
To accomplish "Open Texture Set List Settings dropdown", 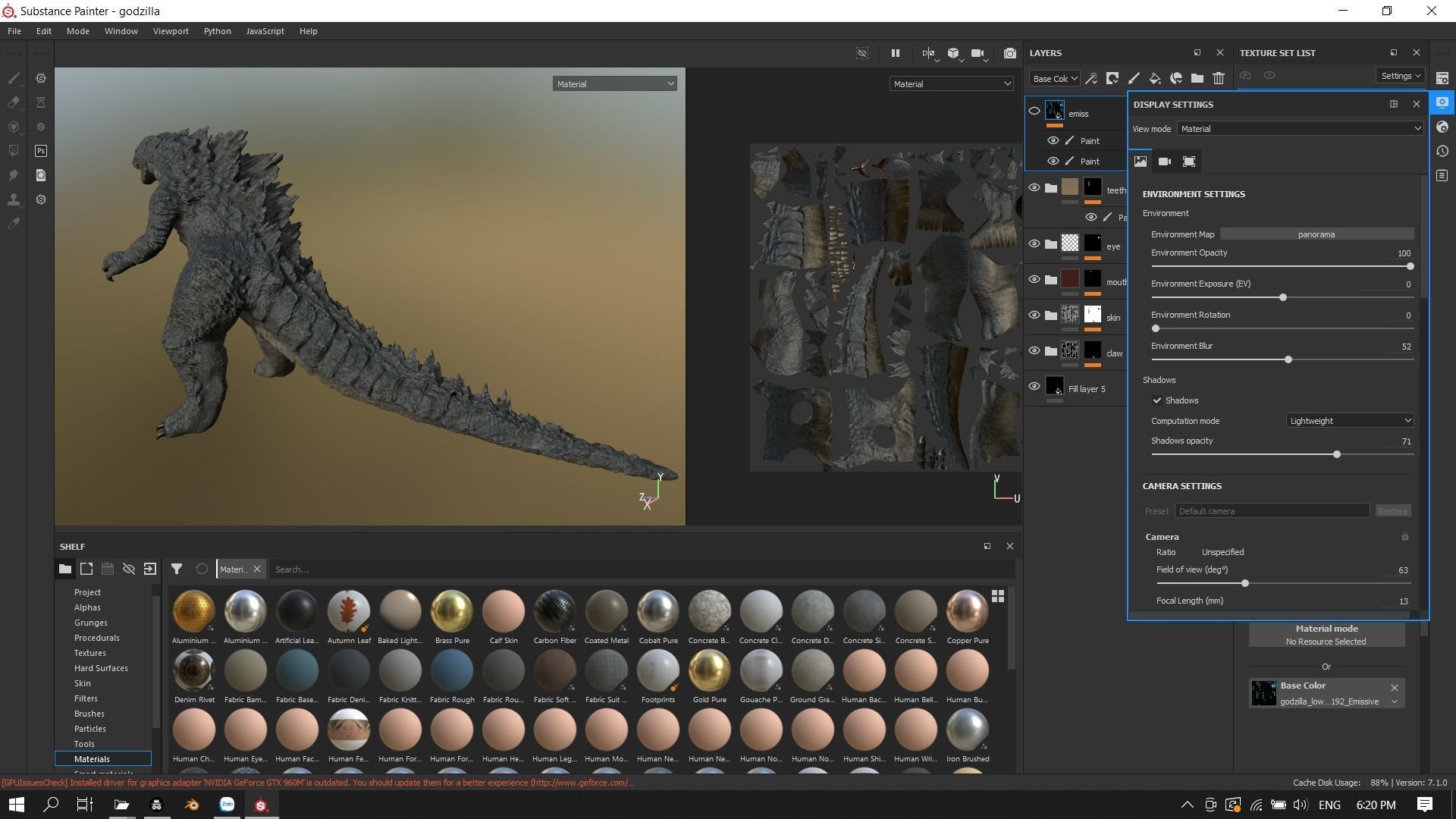I will pyautogui.click(x=1400, y=76).
